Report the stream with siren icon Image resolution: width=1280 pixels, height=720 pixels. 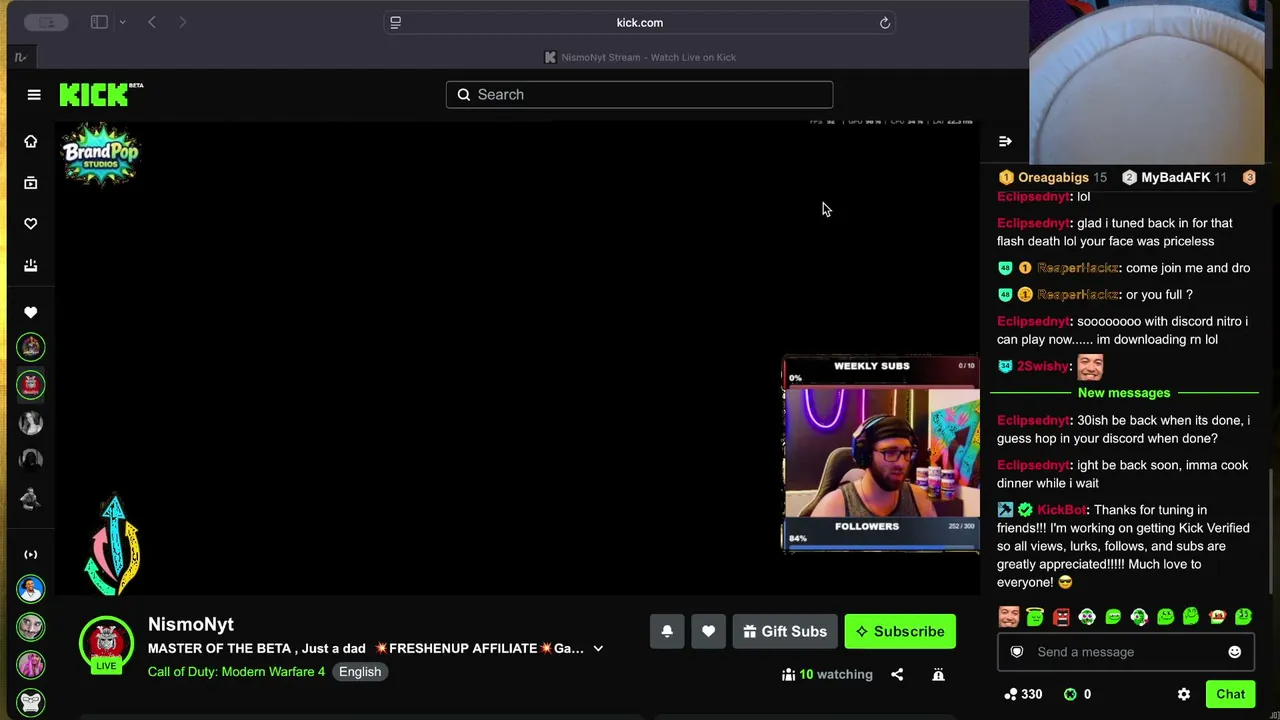coord(938,675)
